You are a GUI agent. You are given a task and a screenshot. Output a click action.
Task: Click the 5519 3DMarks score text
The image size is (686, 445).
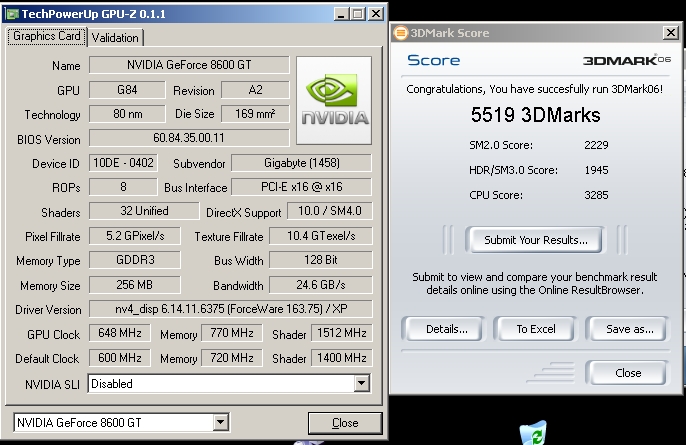coord(536,115)
